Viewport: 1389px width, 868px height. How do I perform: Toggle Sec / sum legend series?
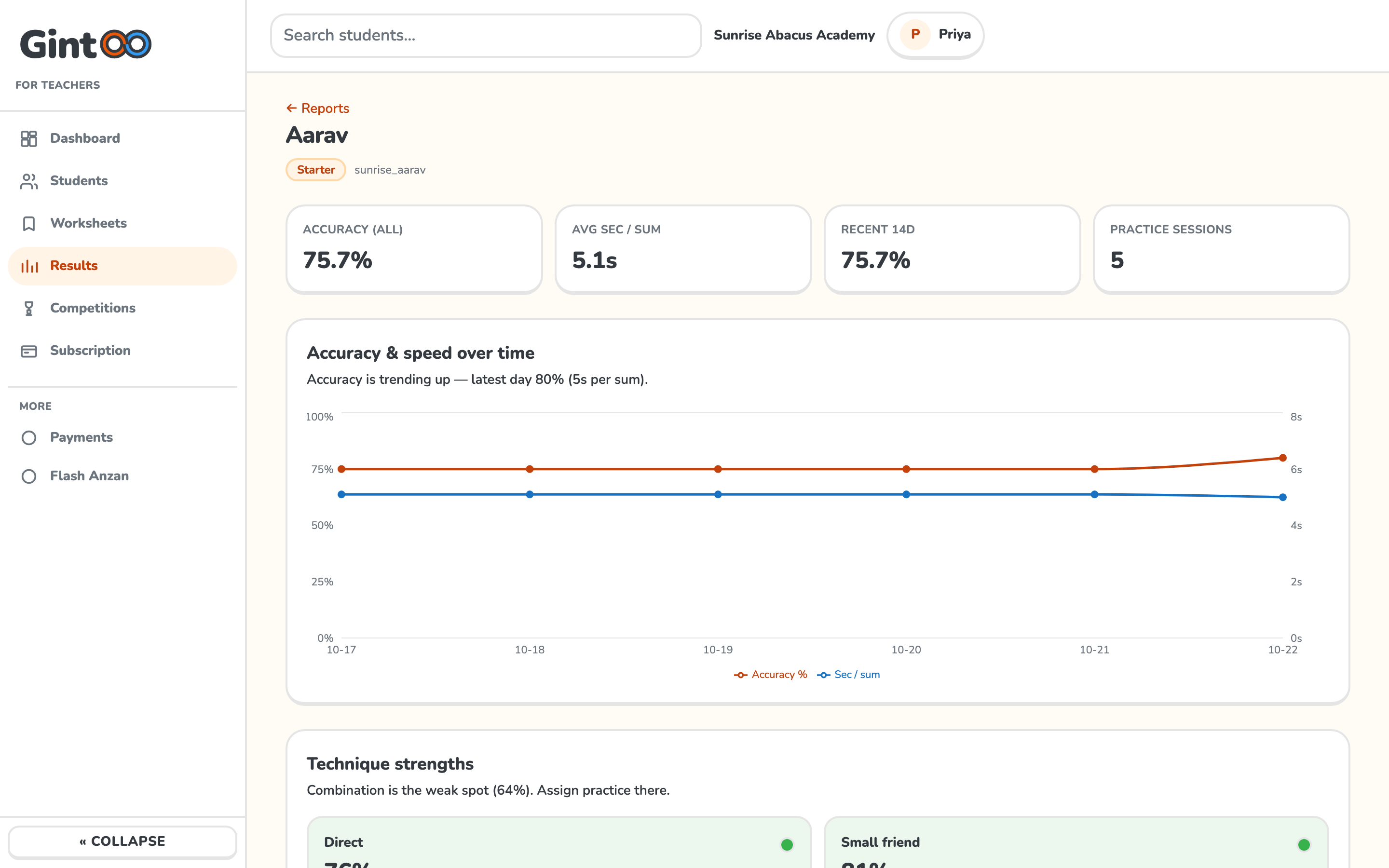tap(848, 675)
